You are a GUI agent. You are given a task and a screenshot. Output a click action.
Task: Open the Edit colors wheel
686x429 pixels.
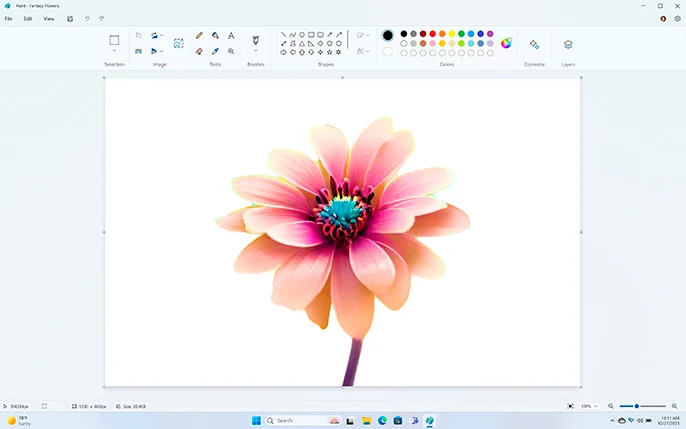[x=506, y=43]
